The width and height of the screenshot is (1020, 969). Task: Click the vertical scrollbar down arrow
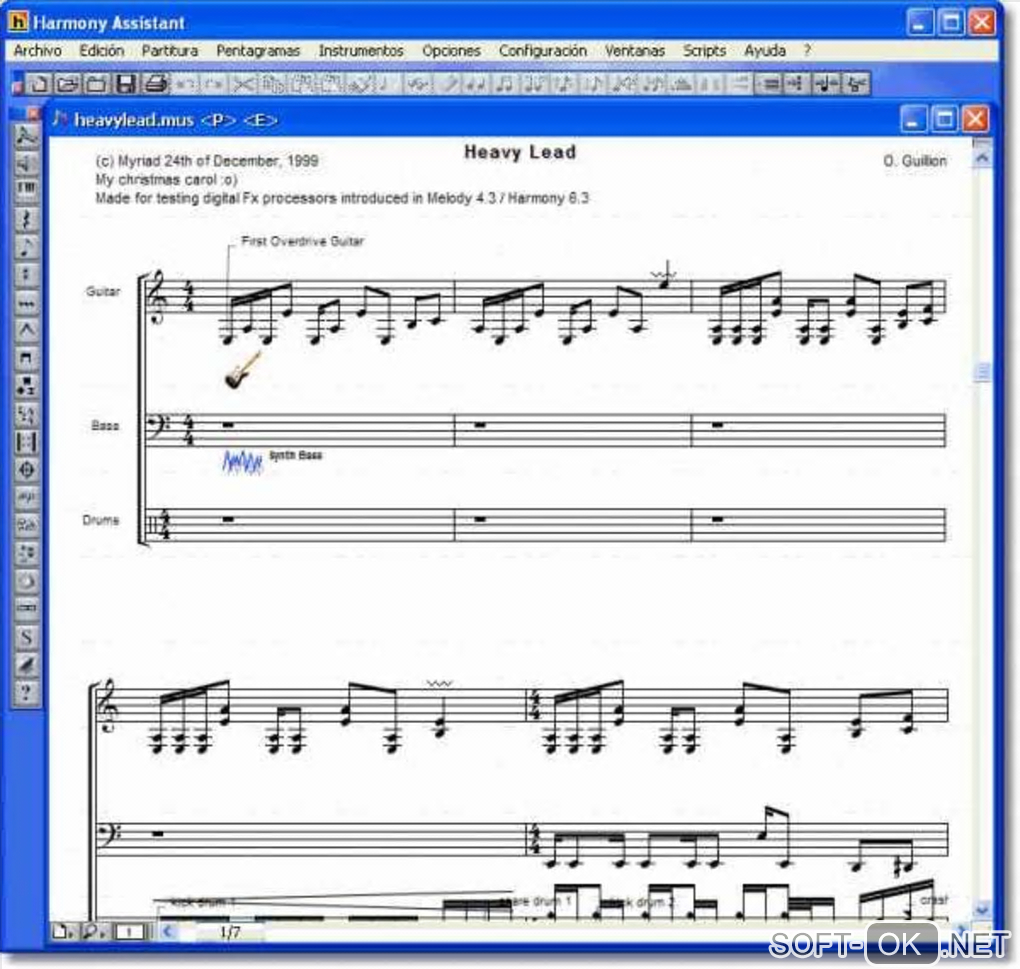coord(982,909)
